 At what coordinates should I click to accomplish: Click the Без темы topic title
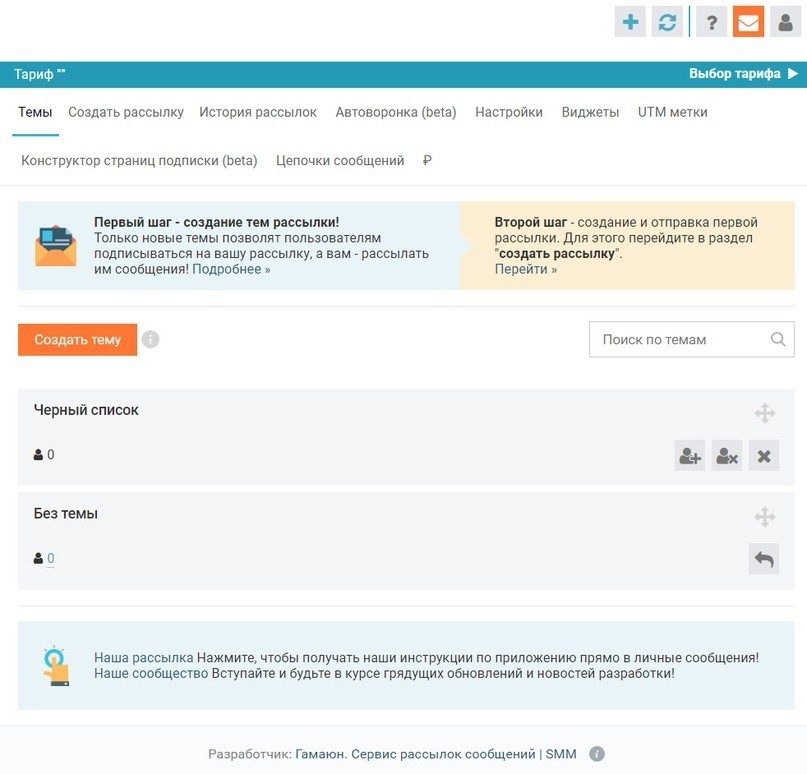coord(65,514)
